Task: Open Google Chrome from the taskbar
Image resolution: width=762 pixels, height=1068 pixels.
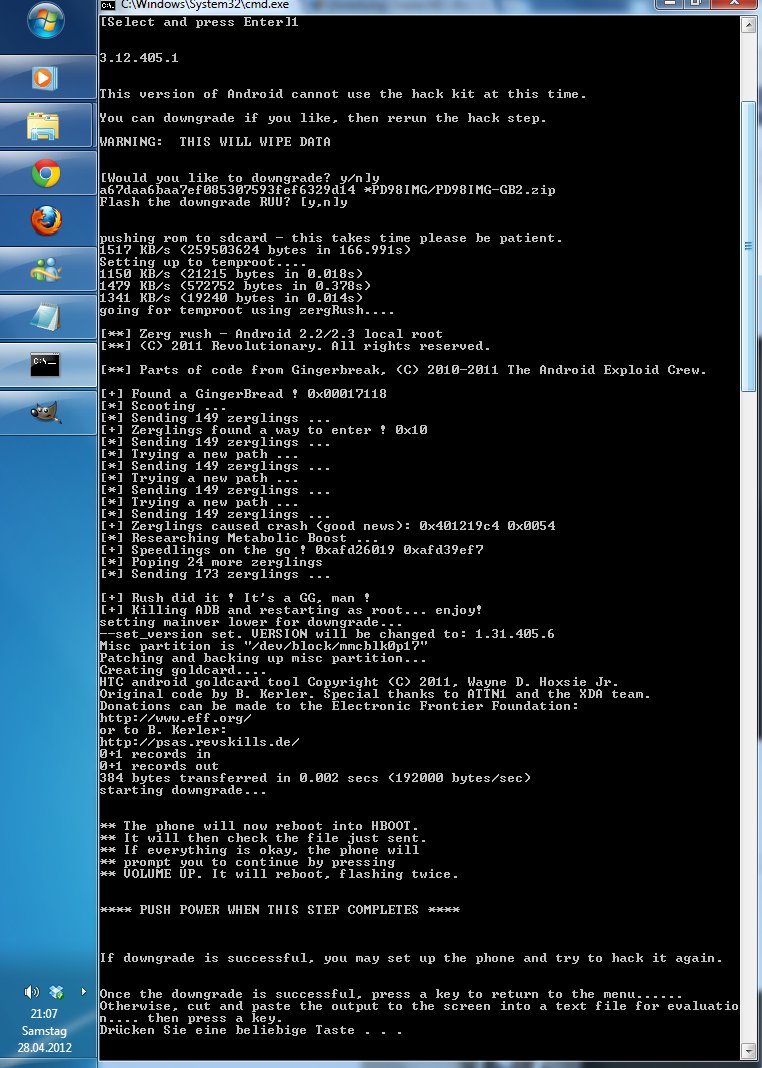Action: pyautogui.click(x=46, y=174)
